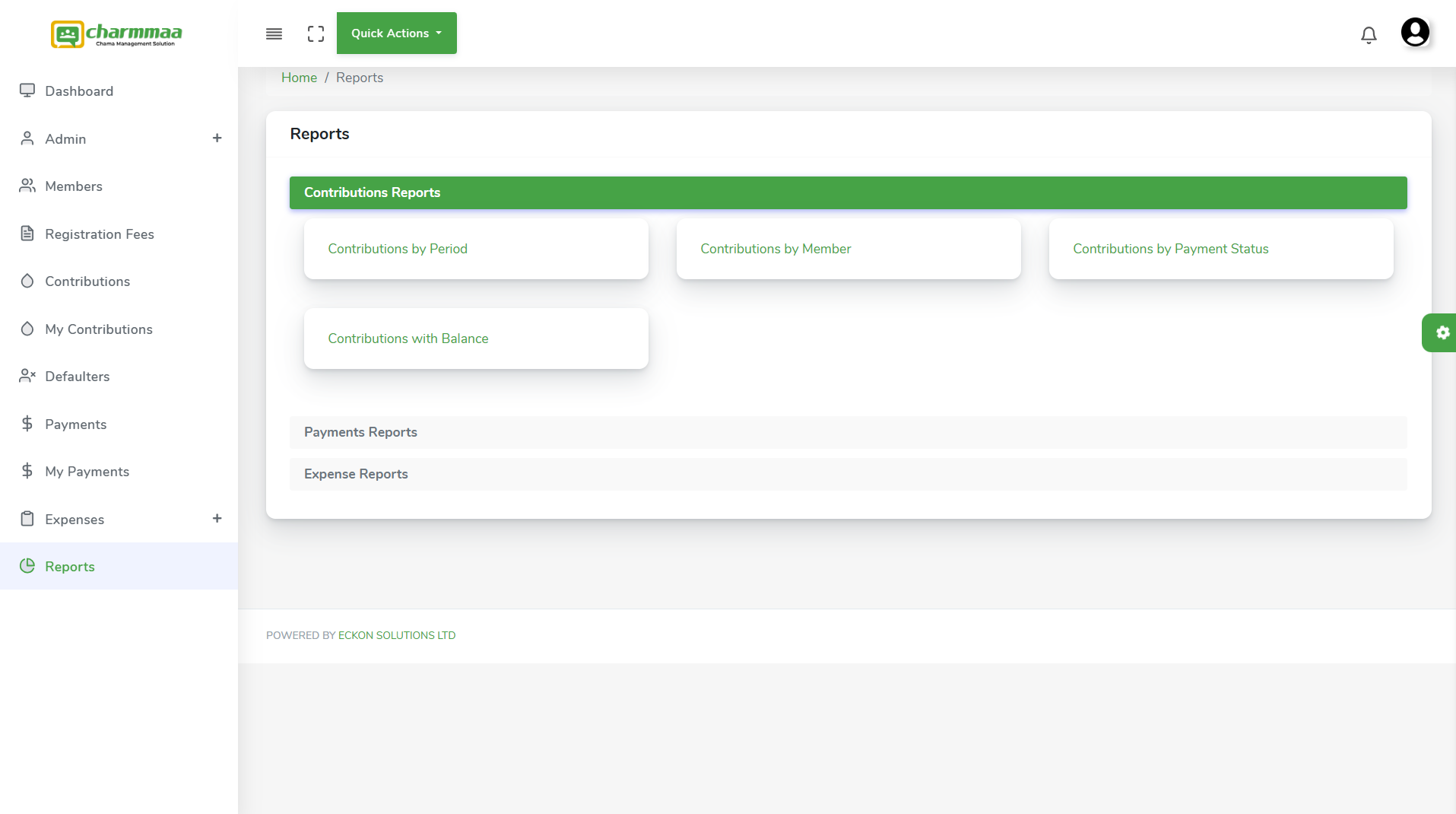1456x814 pixels.
Task: Click the Expenses clipboard icon
Action: [27, 519]
